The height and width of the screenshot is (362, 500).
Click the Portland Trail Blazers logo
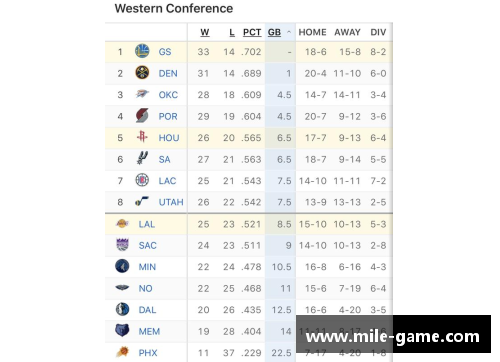coord(142,116)
